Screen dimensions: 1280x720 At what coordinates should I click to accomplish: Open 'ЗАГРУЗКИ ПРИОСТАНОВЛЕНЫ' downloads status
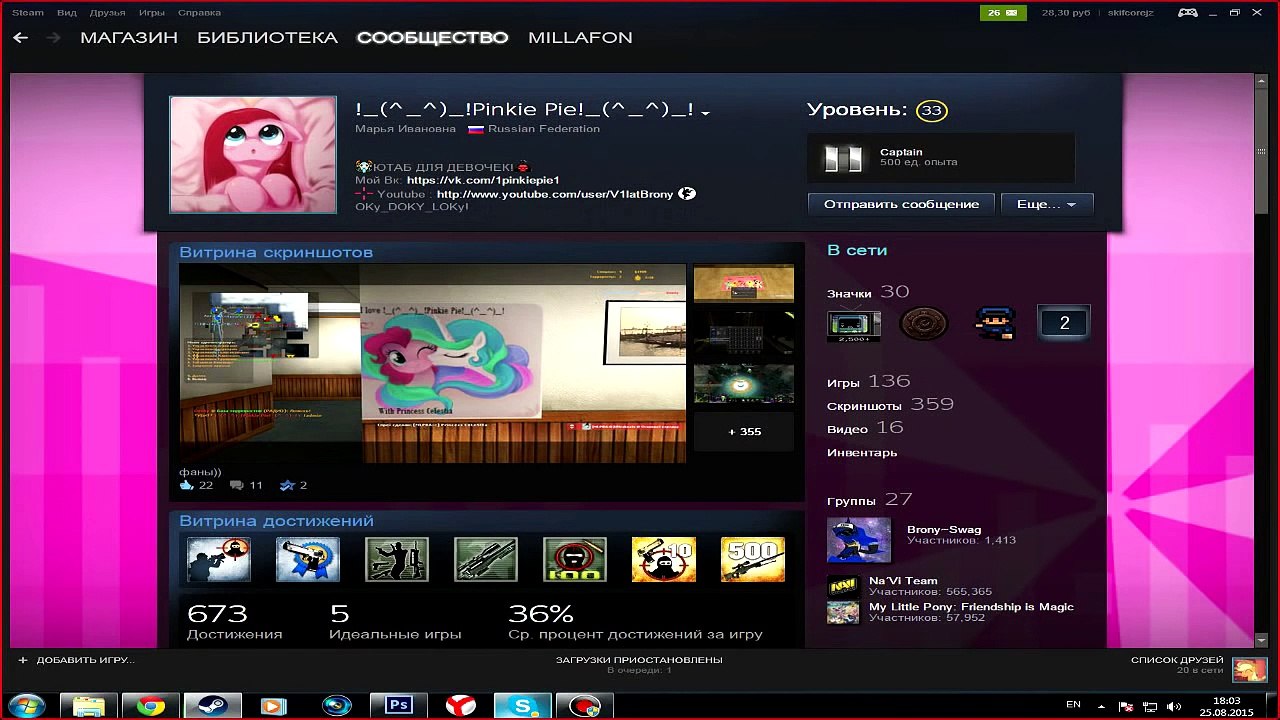click(x=639, y=660)
